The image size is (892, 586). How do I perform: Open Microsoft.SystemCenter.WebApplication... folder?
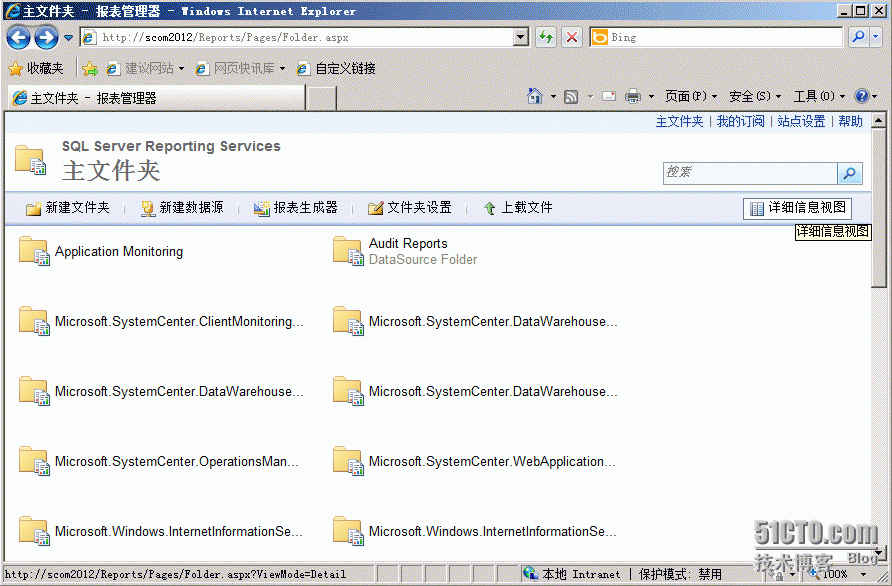492,461
